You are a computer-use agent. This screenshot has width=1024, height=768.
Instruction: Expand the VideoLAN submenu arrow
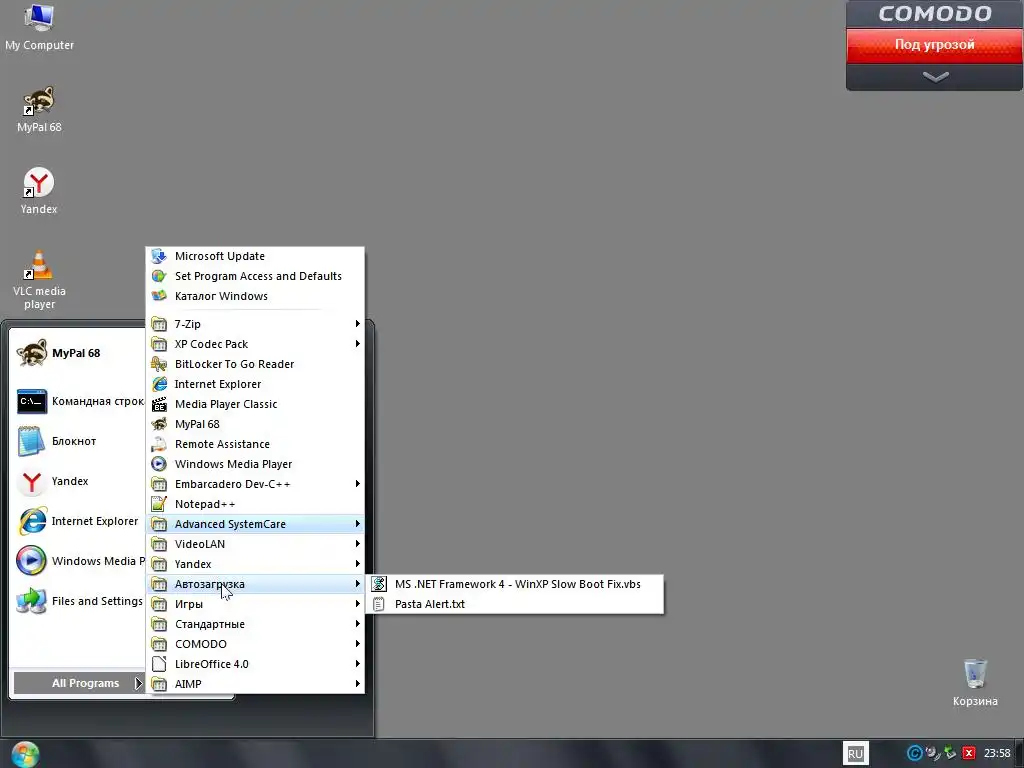(357, 544)
